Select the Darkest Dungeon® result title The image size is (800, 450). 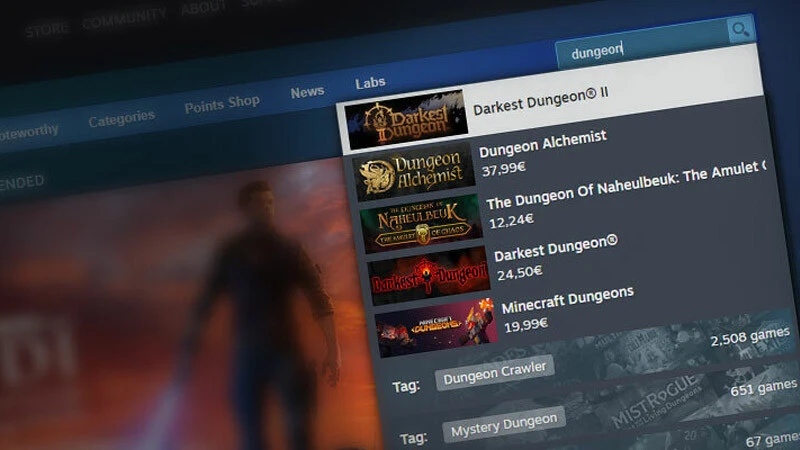(556, 248)
